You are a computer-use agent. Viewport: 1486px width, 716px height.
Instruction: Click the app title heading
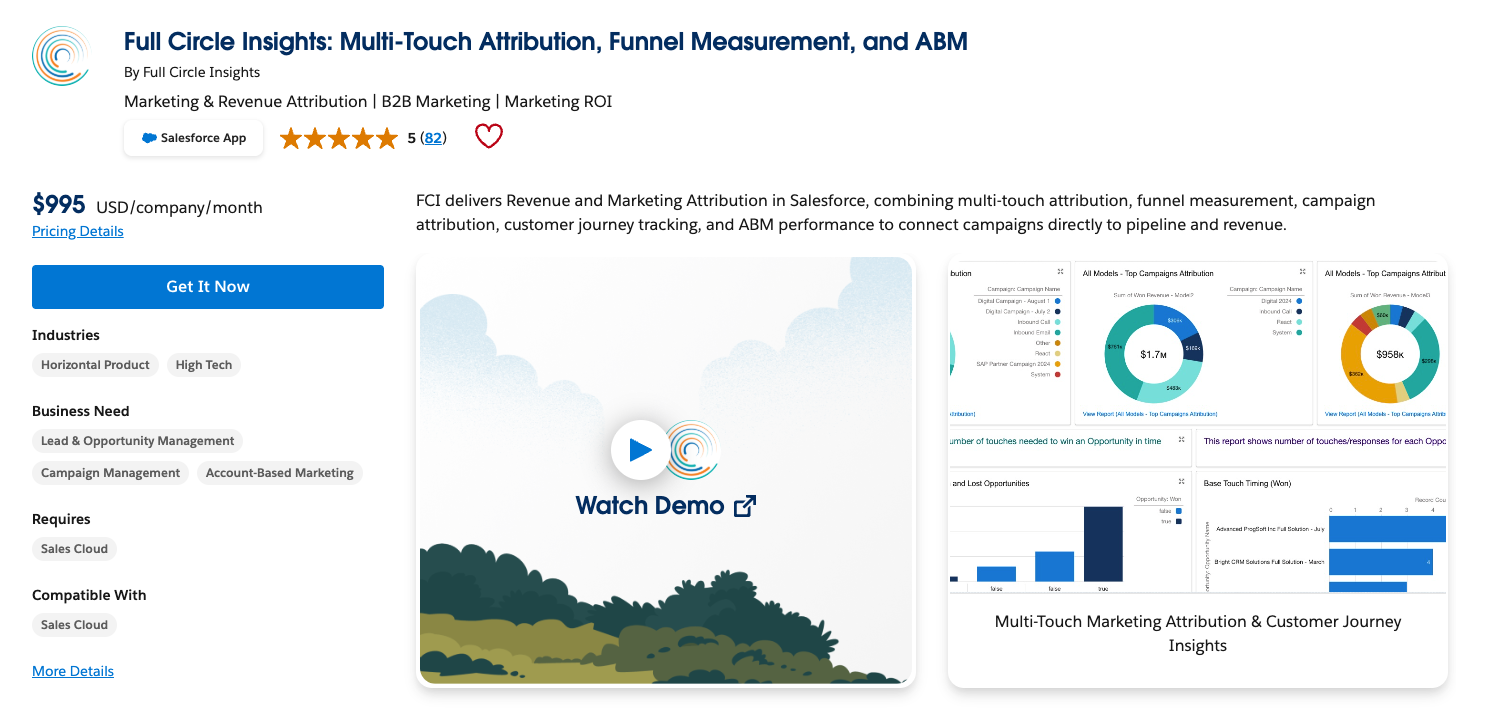[546, 42]
